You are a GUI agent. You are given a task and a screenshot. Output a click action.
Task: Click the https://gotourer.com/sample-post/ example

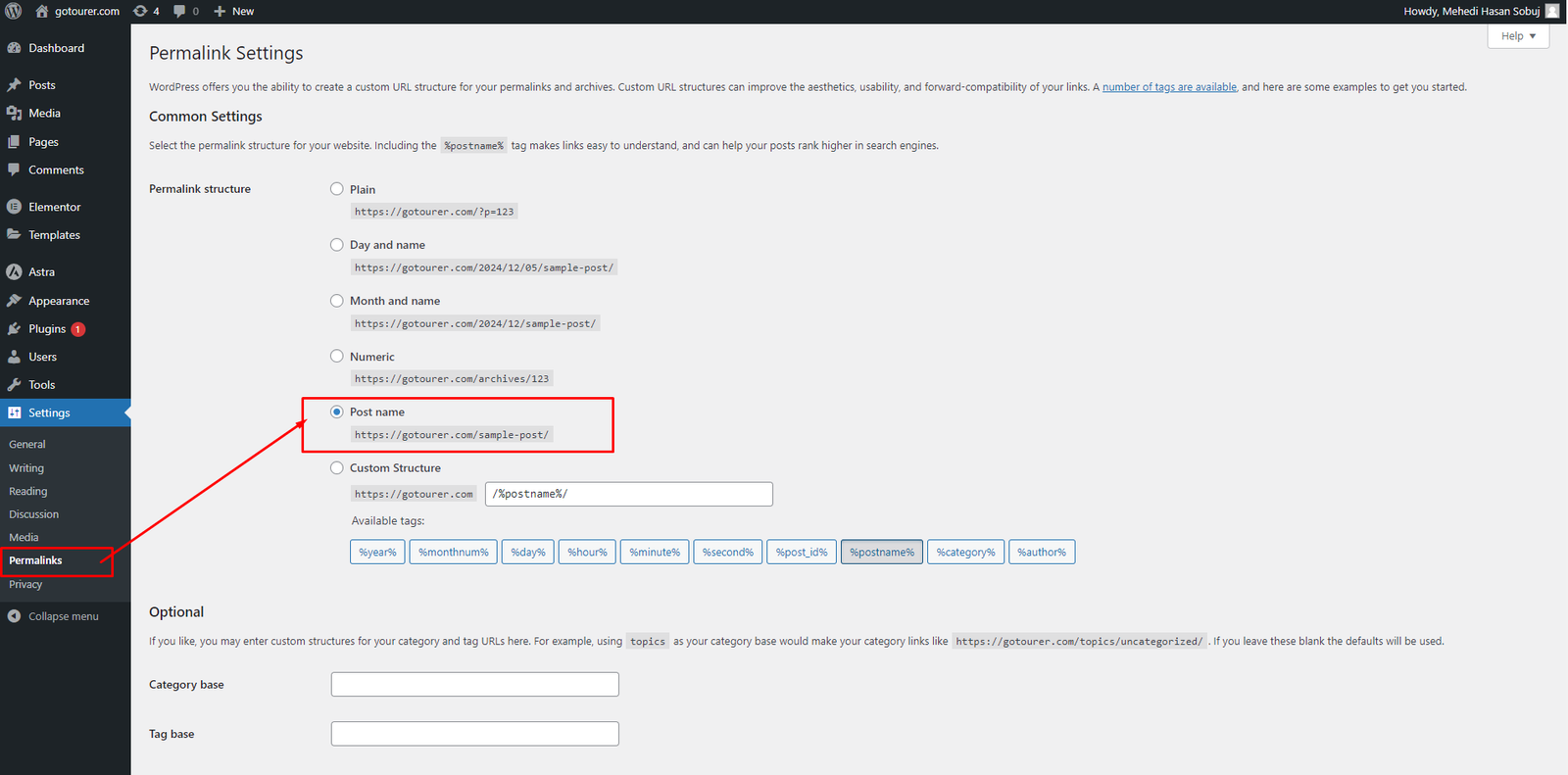pyautogui.click(x=452, y=435)
